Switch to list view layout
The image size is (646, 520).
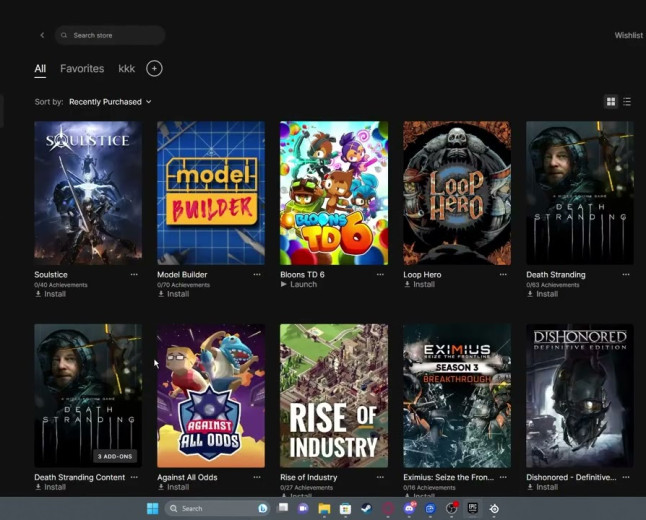coord(627,101)
